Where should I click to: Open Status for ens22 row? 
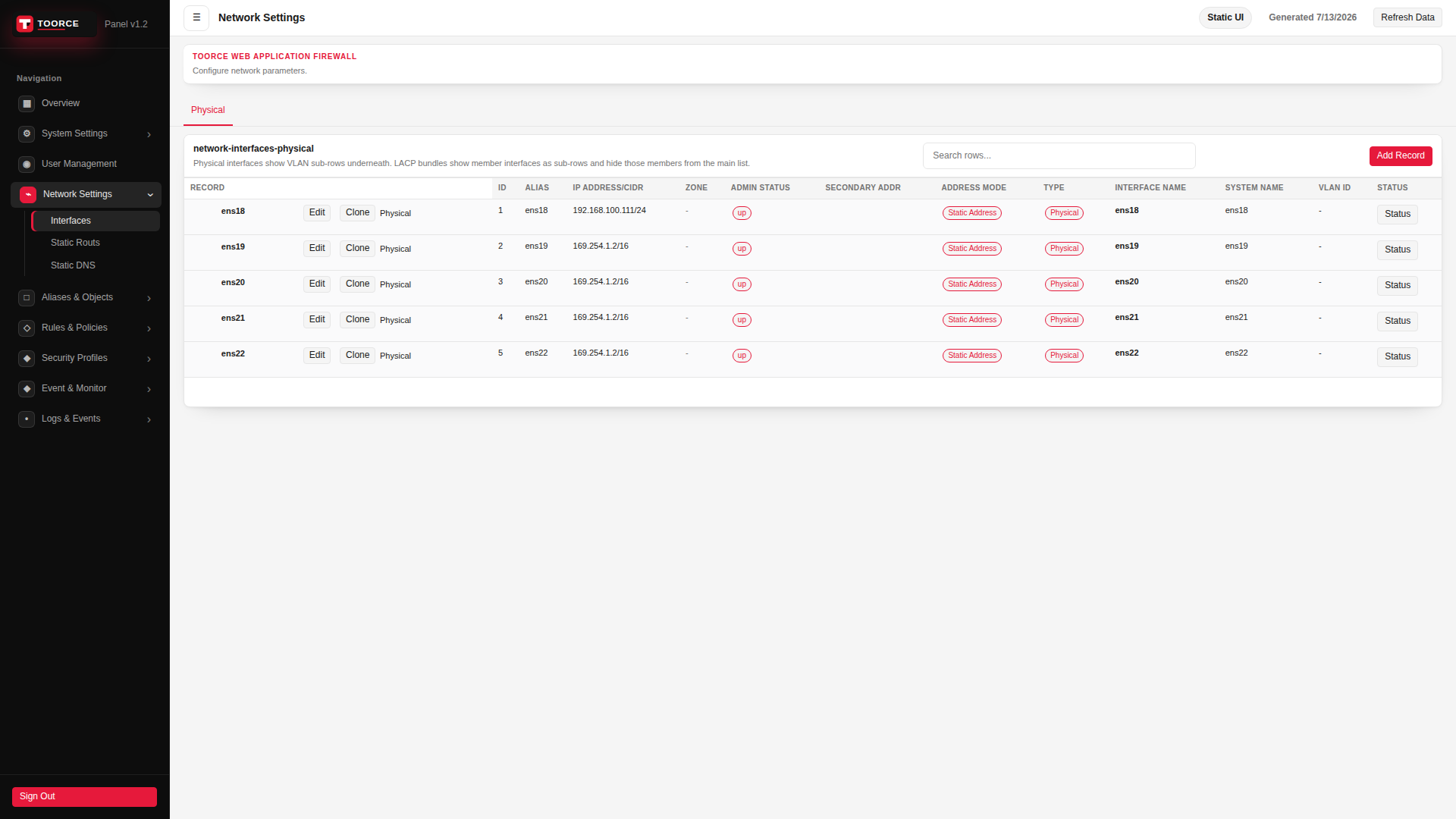tap(1398, 357)
